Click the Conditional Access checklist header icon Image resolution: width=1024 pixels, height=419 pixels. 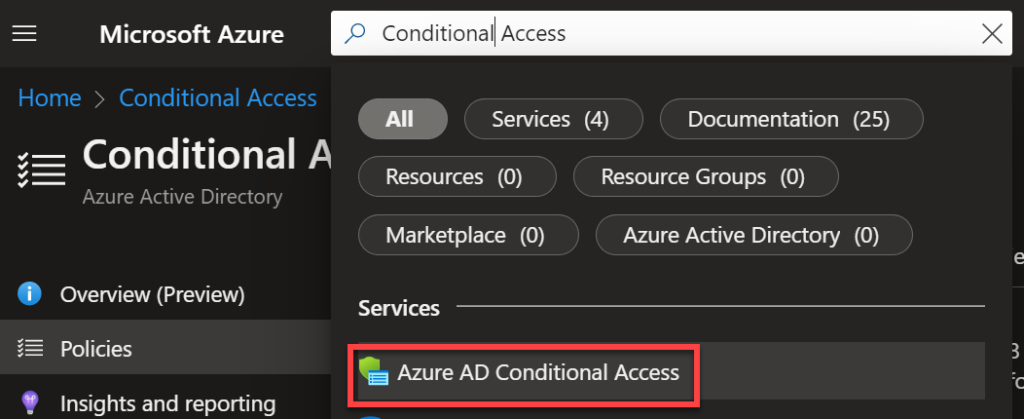tap(40, 170)
